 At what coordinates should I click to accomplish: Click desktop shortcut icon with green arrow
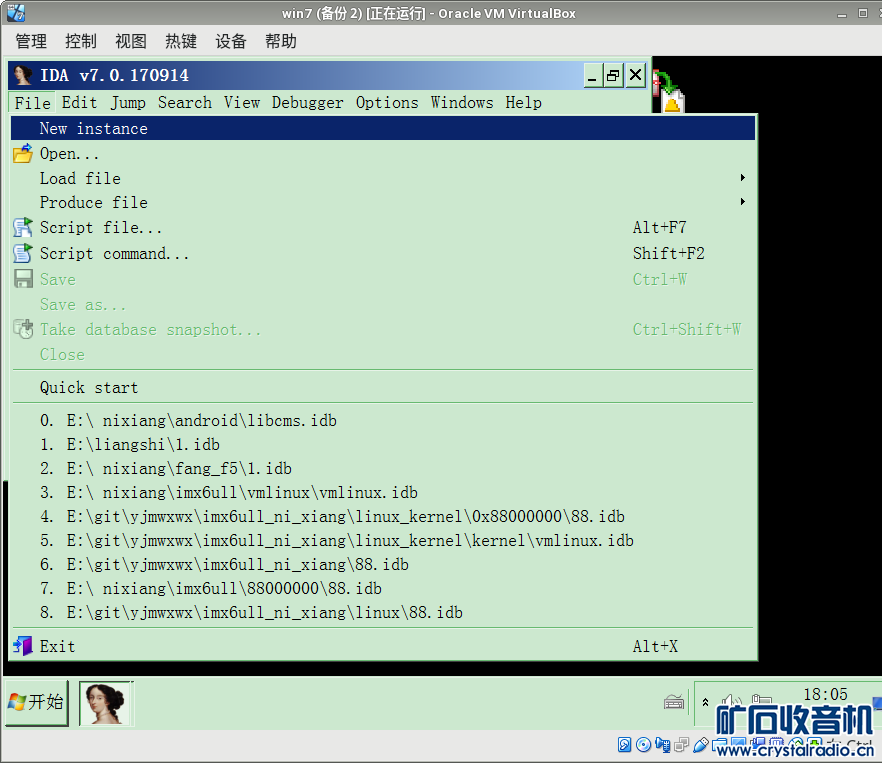coord(669,92)
